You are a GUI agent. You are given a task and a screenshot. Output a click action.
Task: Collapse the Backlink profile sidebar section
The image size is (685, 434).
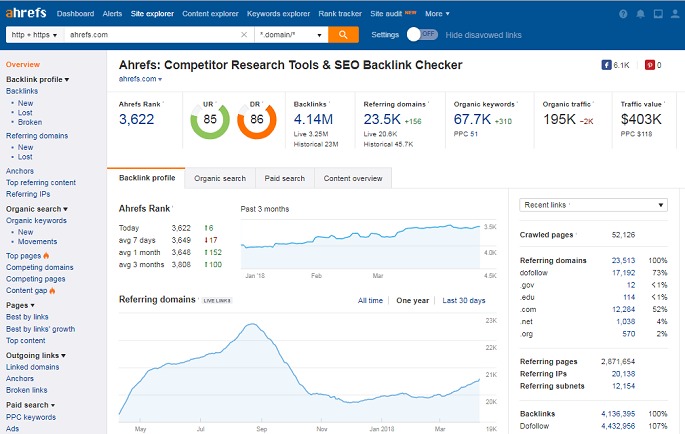click(x=38, y=79)
